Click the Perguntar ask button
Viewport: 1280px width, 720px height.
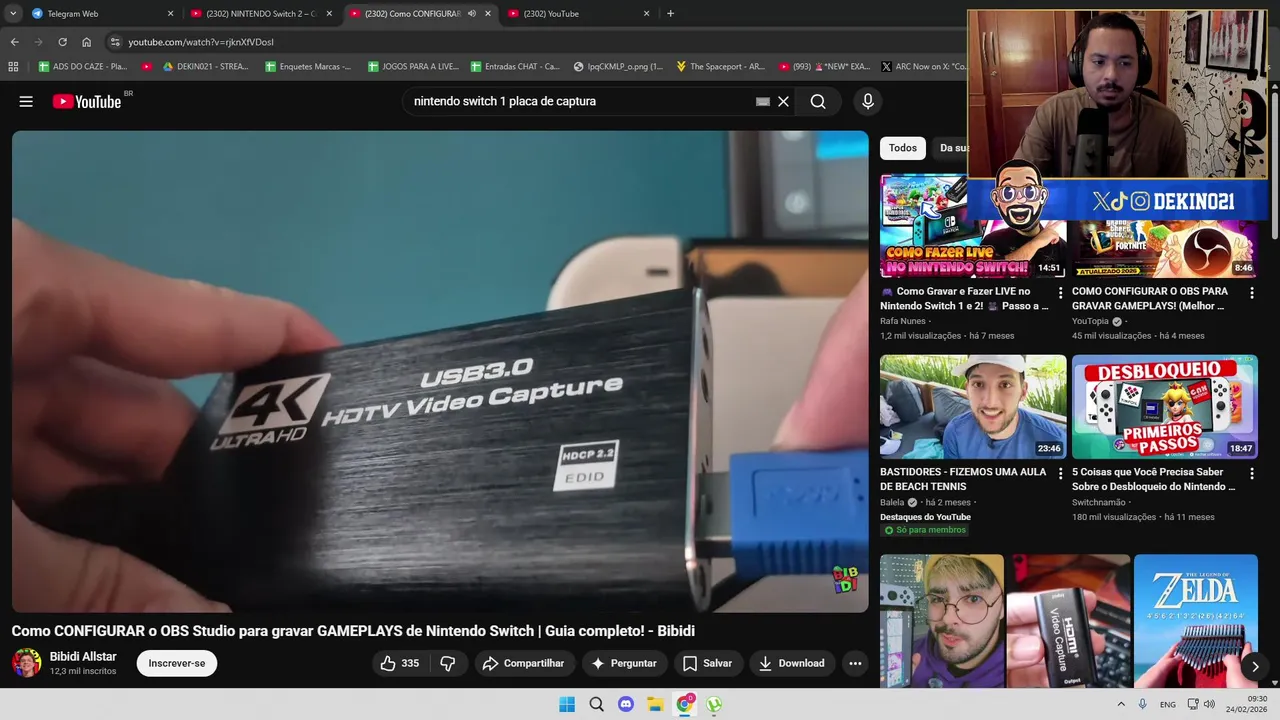(x=624, y=663)
